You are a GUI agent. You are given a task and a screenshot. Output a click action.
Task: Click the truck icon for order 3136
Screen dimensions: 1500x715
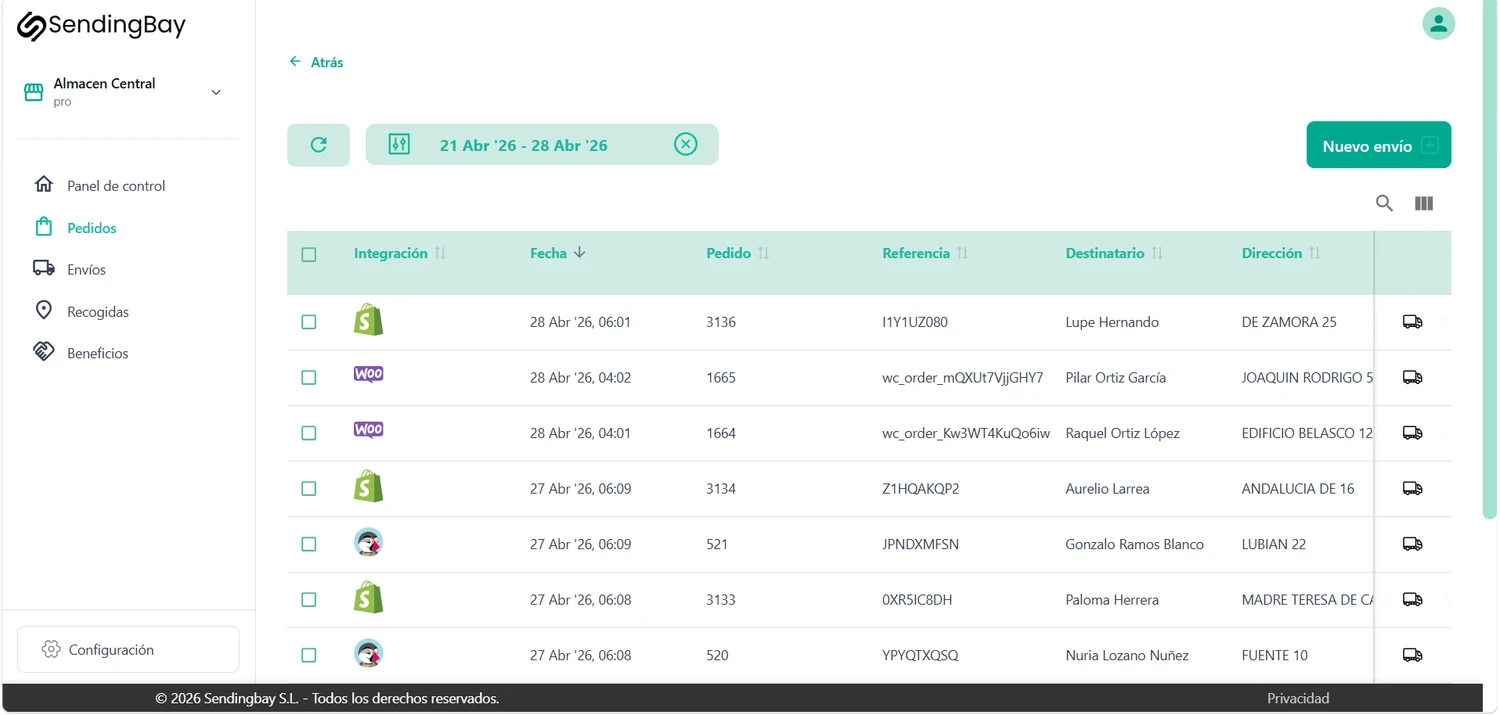pos(1412,322)
